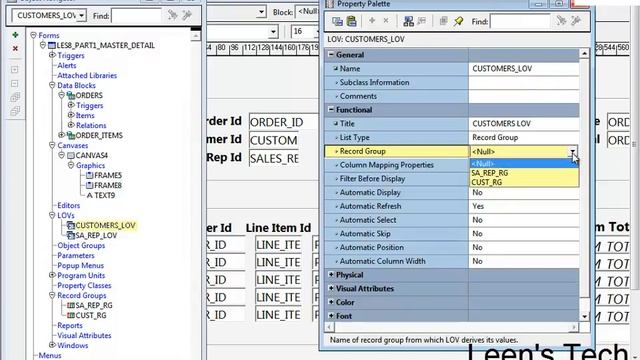Click the Automatic Select property row
The image size is (640, 360).
(x=452, y=220)
